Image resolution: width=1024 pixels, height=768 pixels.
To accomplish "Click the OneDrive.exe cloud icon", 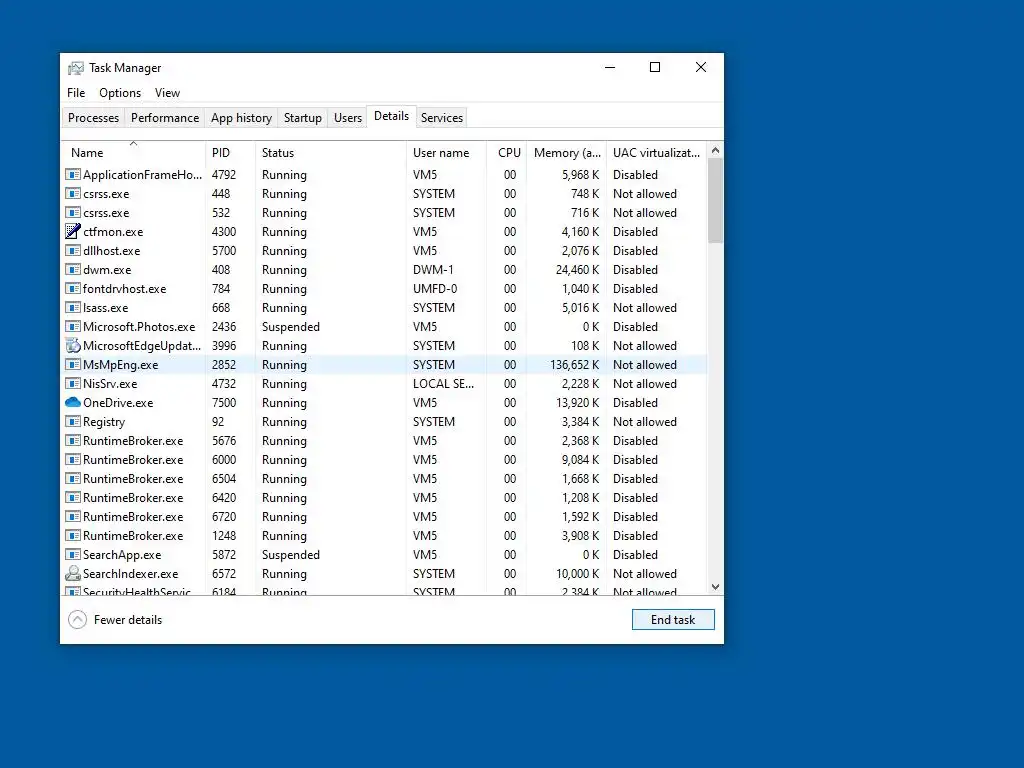I will [x=73, y=403].
